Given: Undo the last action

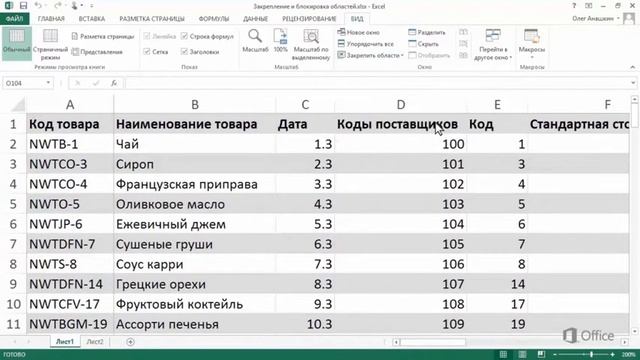Looking at the screenshot, I should [38, 6].
